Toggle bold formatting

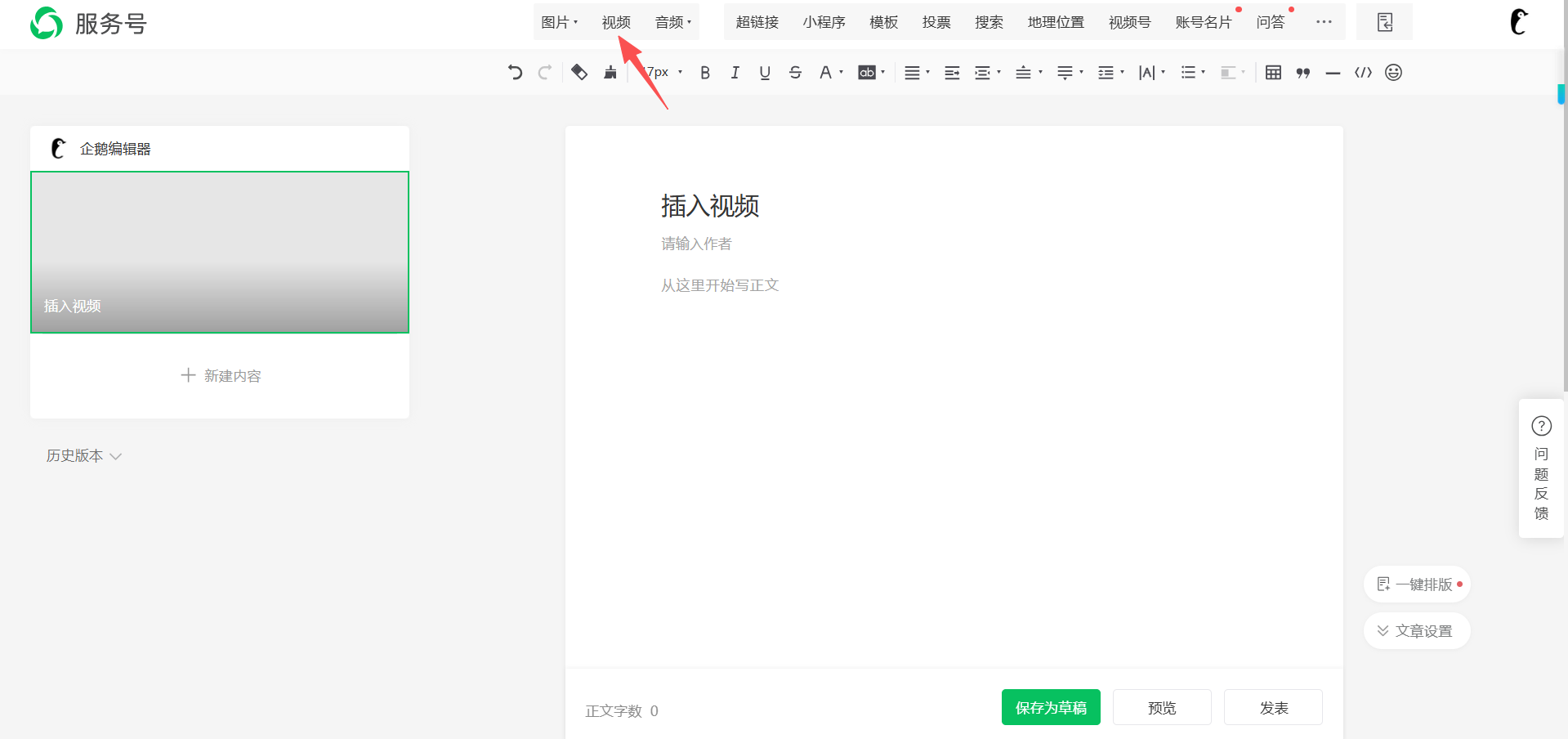705,73
